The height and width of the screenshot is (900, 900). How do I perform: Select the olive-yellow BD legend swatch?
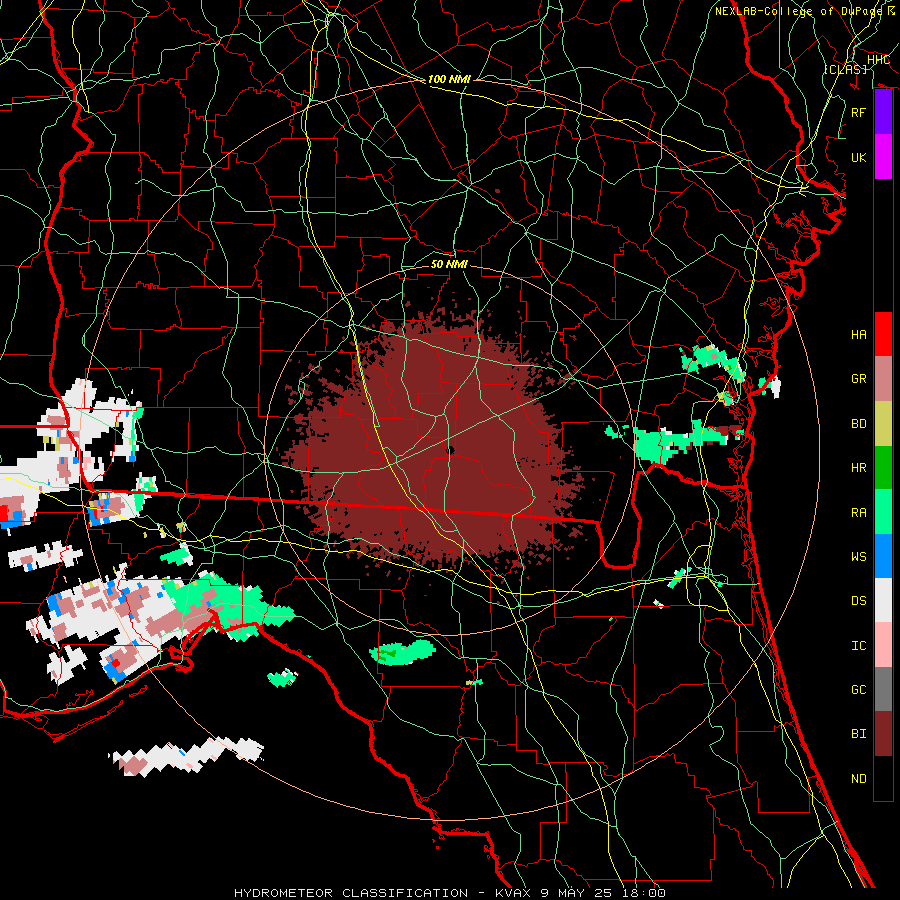coord(883,423)
